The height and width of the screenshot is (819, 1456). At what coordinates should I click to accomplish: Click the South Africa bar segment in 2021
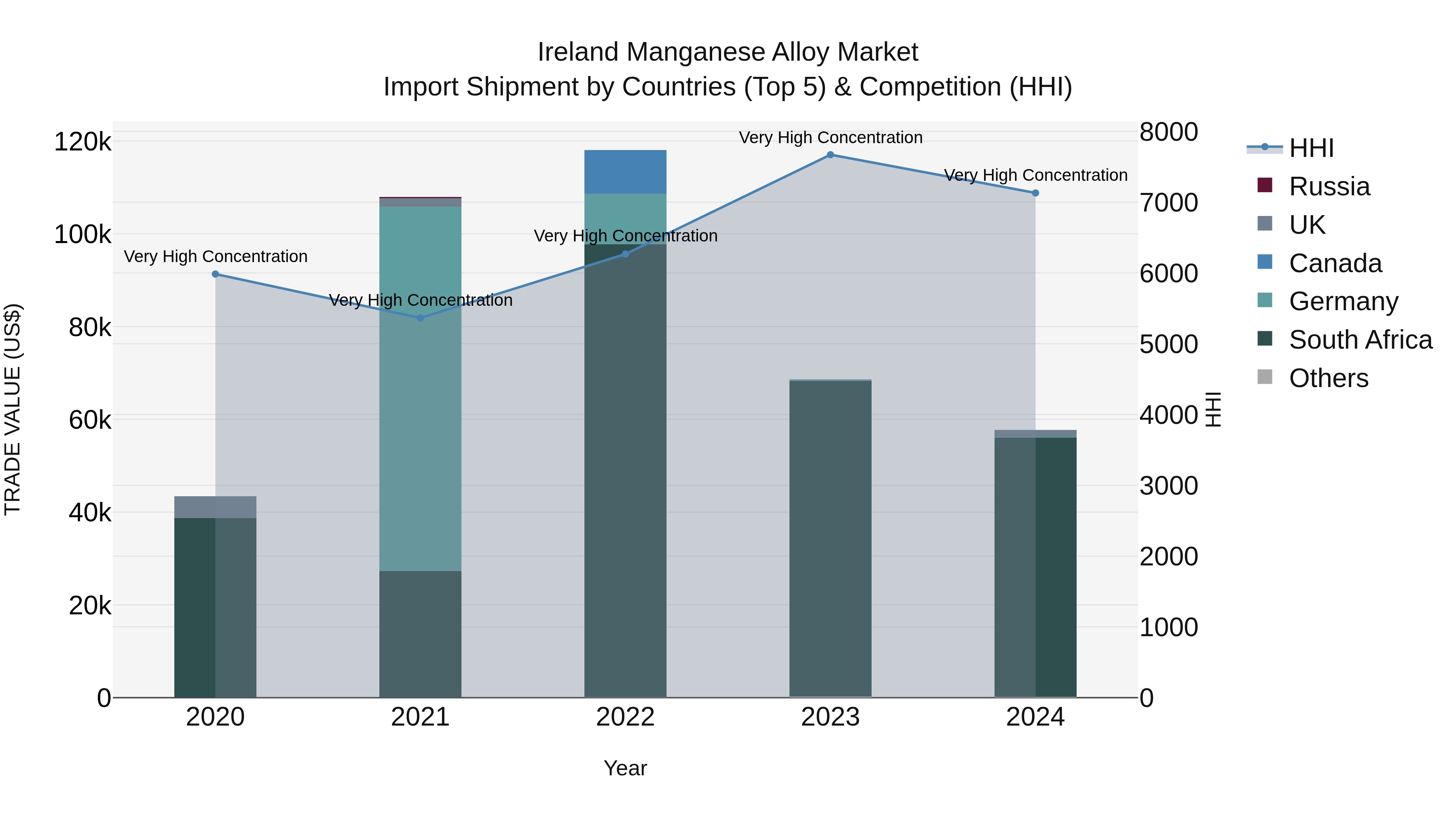click(x=421, y=634)
